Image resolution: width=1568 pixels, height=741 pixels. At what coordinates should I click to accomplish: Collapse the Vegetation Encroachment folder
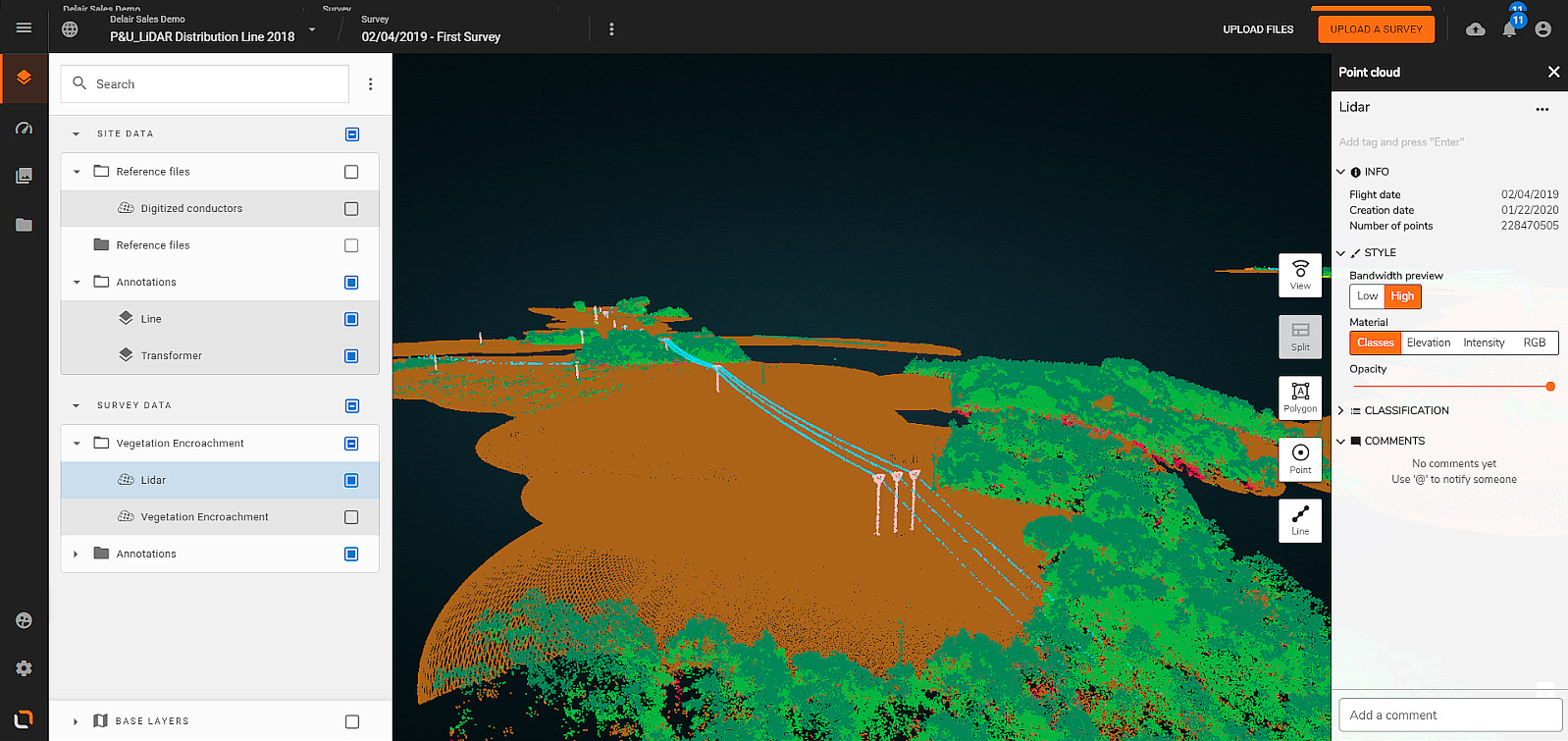pyautogui.click(x=77, y=444)
